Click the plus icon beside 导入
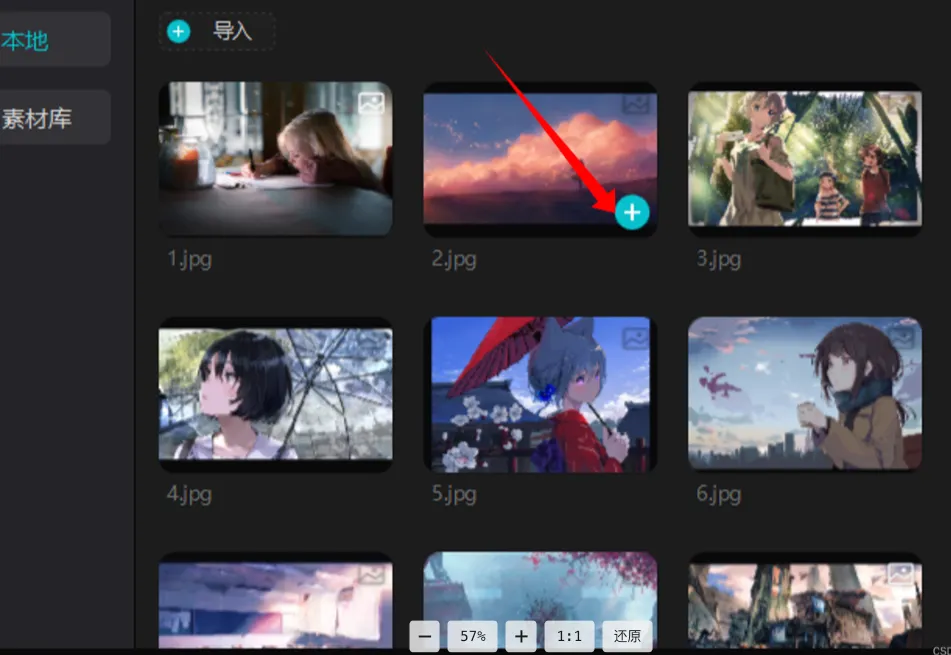Image resolution: width=951 pixels, height=655 pixels. click(178, 32)
